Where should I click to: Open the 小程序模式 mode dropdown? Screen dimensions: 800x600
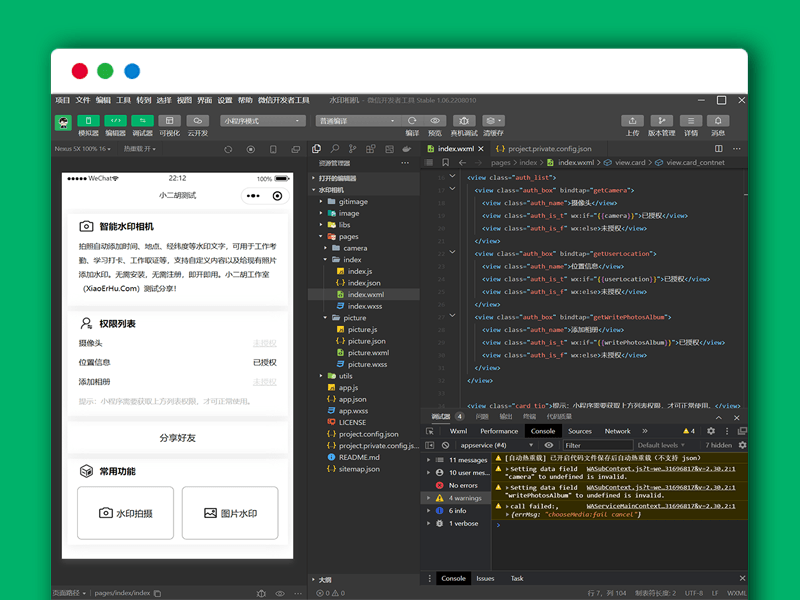pos(263,121)
